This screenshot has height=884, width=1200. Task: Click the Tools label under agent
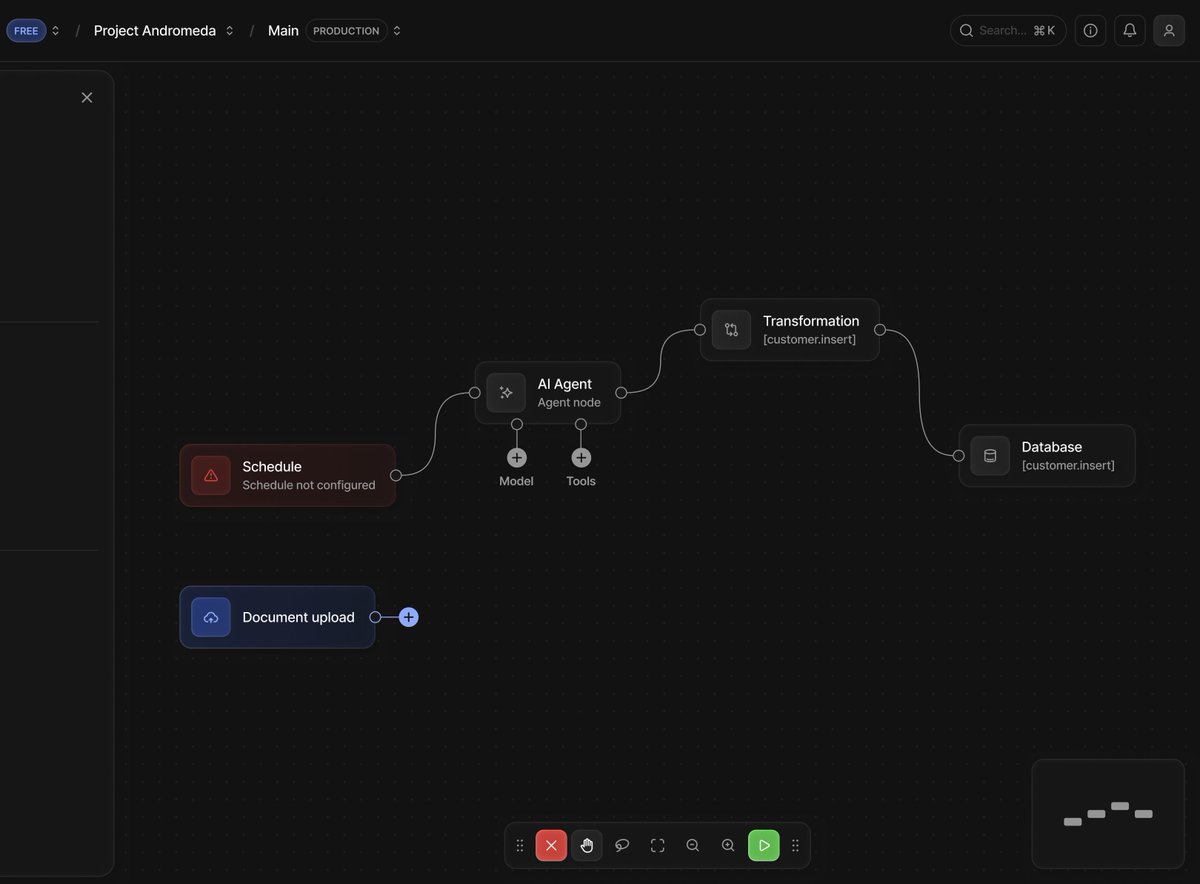coord(581,481)
